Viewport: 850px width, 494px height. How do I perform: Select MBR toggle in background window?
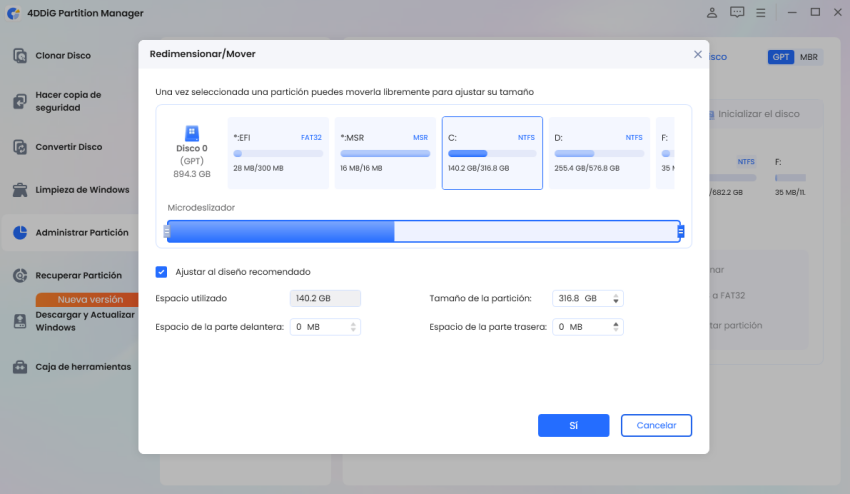click(809, 57)
